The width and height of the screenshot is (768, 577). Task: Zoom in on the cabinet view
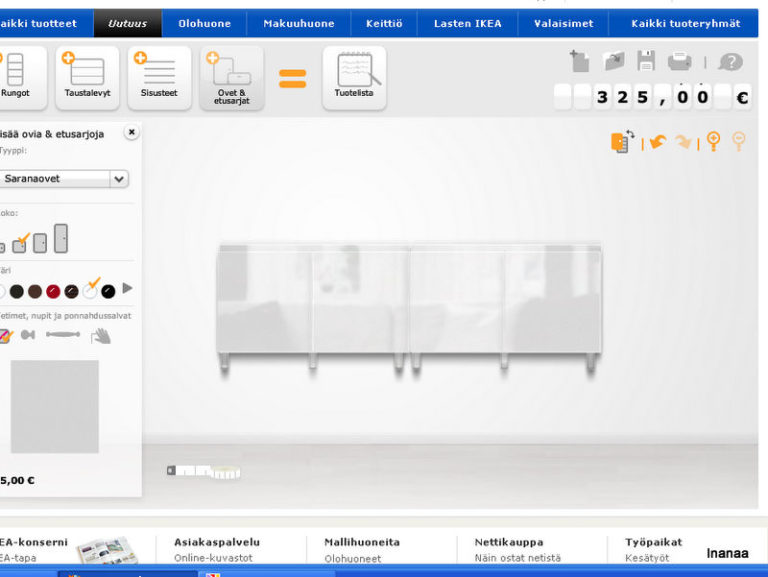713,142
